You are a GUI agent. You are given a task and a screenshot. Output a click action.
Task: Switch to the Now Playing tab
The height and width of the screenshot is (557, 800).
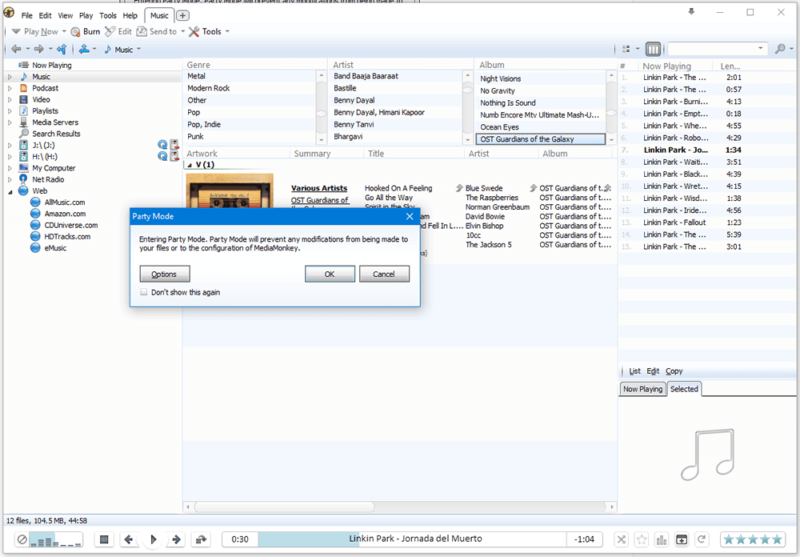(x=642, y=389)
